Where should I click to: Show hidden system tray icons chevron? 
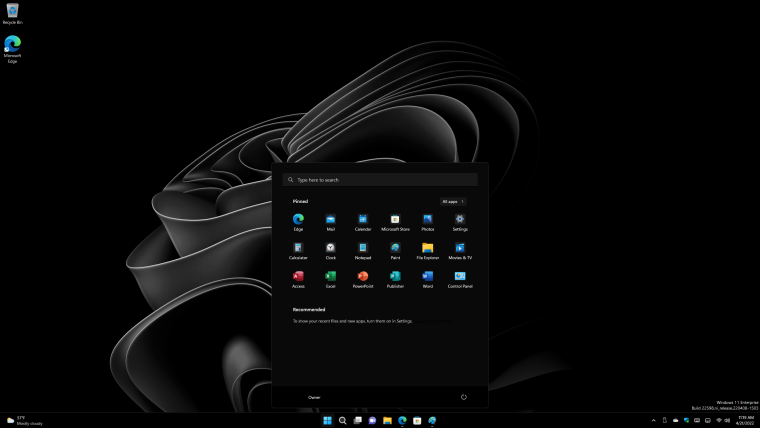point(654,420)
